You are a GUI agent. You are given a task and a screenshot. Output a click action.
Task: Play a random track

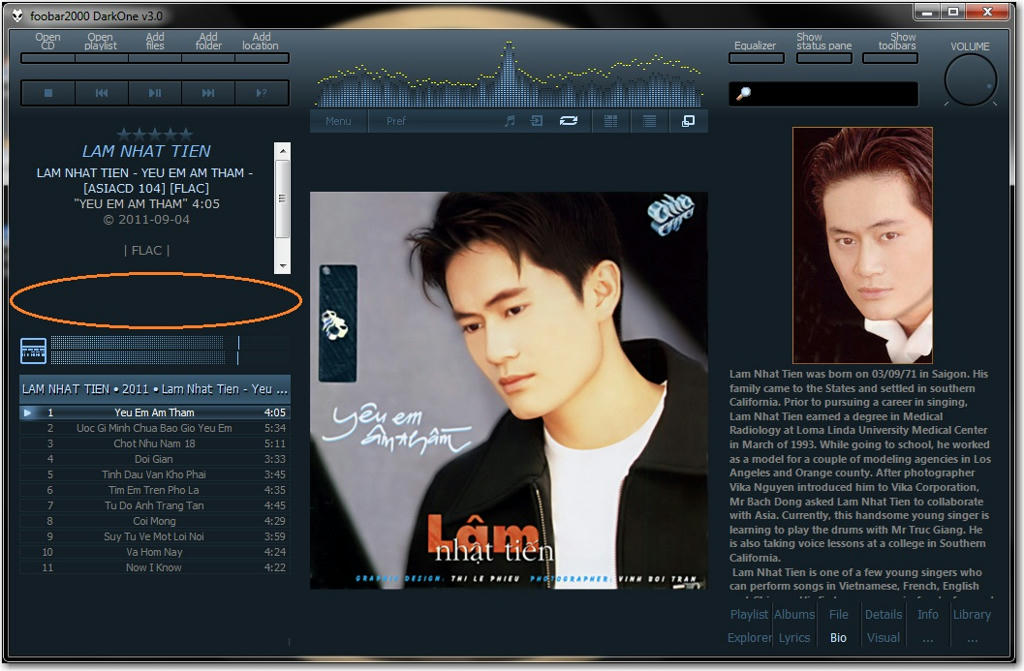click(261, 93)
